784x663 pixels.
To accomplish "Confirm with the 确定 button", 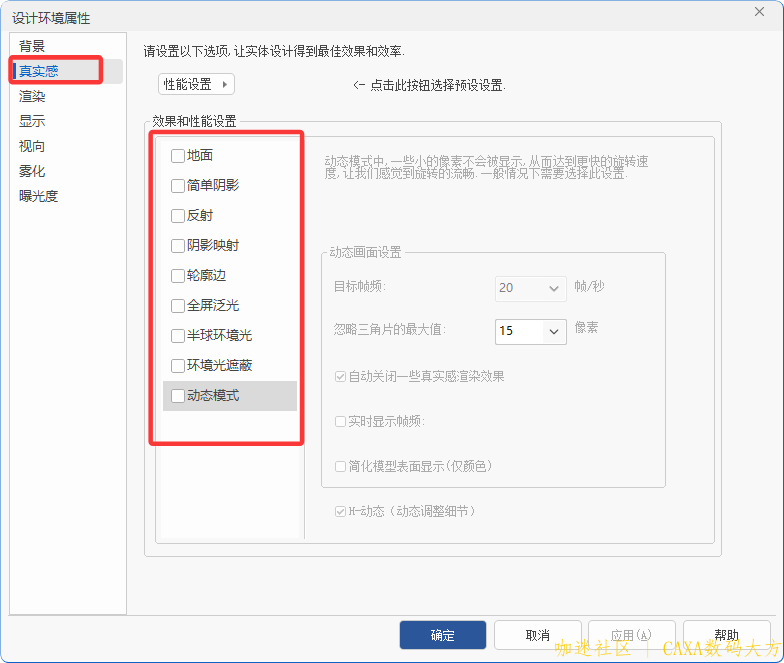I will 442,635.
